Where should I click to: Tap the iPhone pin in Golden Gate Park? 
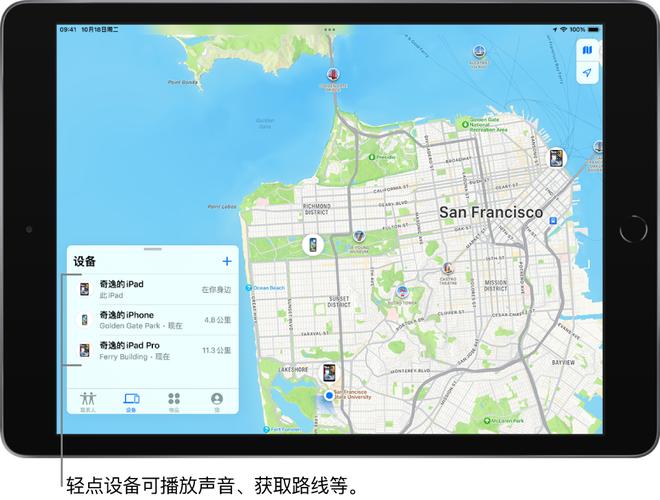313,245
